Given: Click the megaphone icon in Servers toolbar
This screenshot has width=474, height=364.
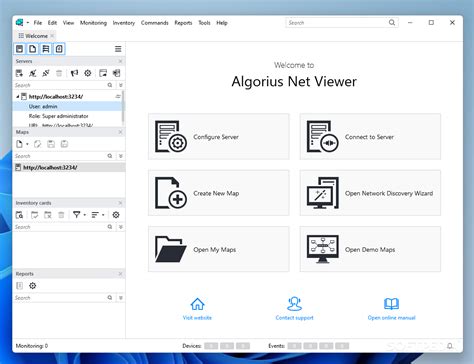Looking at the screenshot, I should coord(74,73).
